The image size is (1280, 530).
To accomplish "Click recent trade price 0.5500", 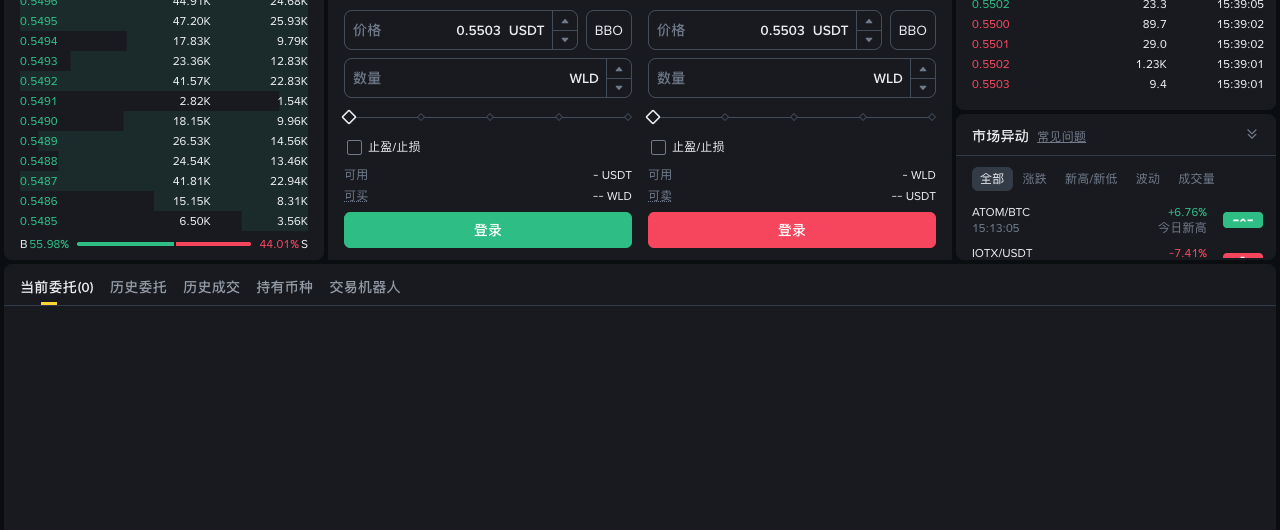I will [x=990, y=24].
